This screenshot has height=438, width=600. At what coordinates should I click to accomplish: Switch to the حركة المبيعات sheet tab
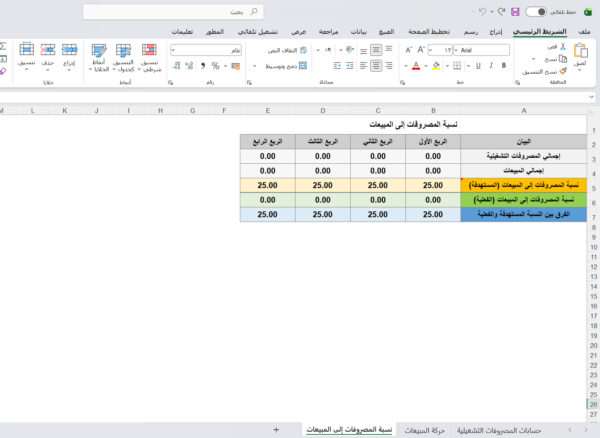[423, 428]
